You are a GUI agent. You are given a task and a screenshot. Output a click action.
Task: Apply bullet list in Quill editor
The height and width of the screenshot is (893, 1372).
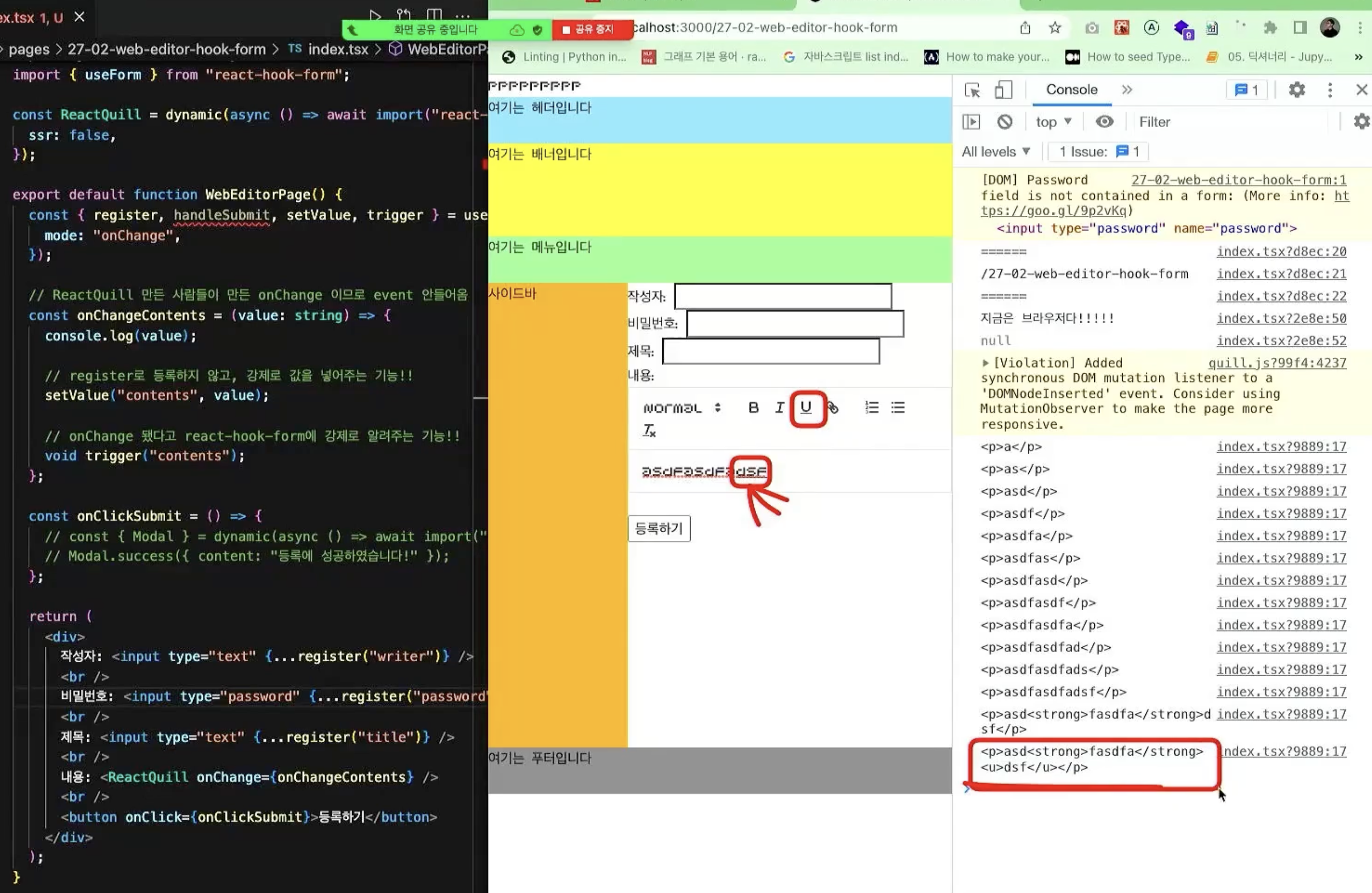[x=898, y=408]
